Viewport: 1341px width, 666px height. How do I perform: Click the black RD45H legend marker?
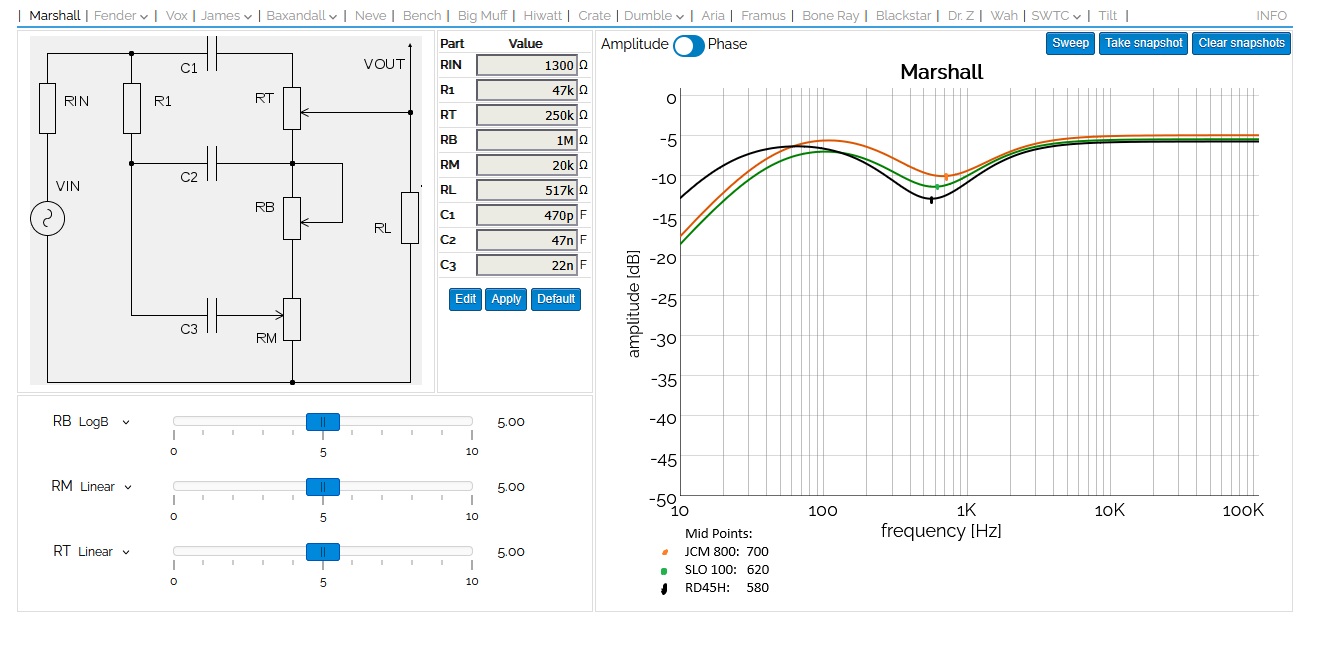[x=665, y=589]
